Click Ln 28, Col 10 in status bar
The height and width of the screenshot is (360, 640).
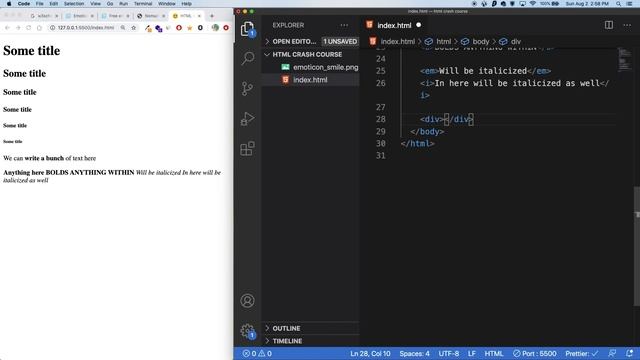pyautogui.click(x=370, y=353)
